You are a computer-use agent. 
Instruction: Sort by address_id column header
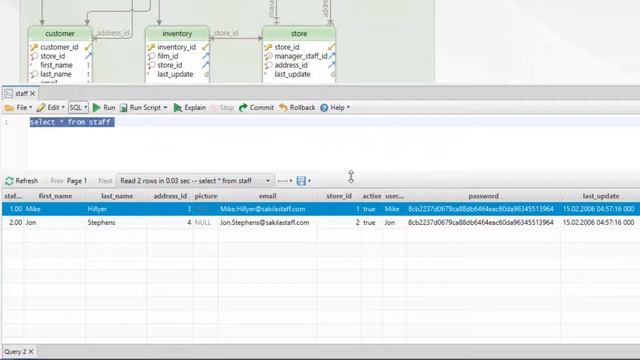(x=170, y=196)
